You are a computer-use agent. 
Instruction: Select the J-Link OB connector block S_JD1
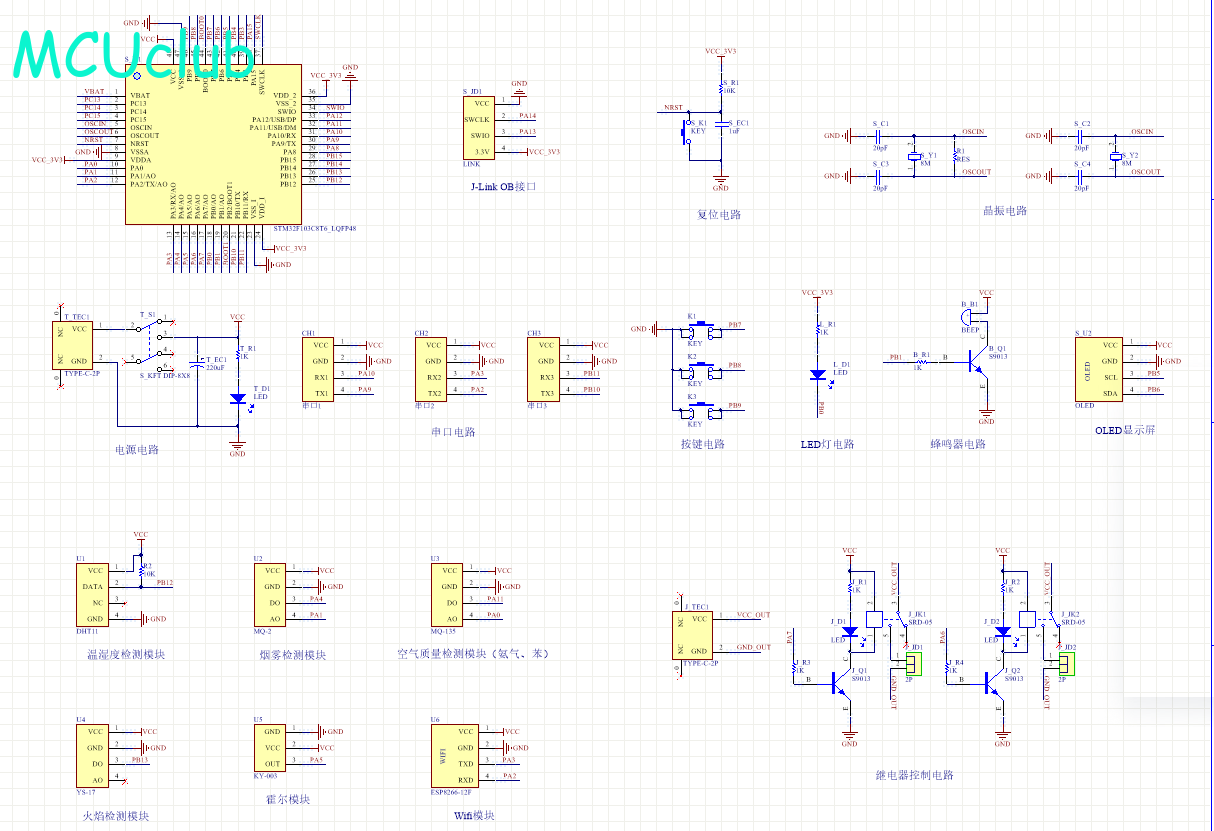(480, 127)
